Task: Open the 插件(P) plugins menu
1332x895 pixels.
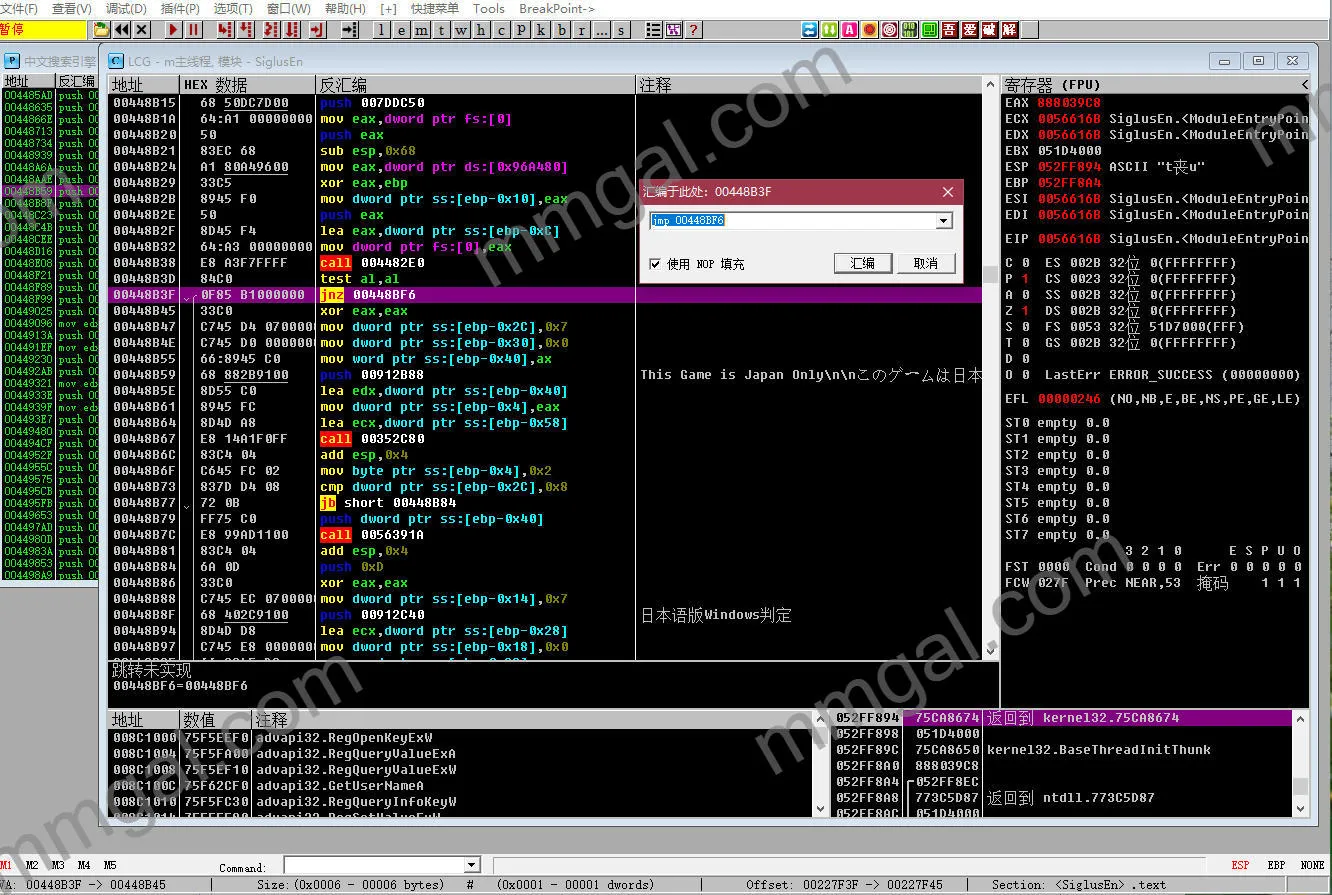Action: click(x=180, y=9)
